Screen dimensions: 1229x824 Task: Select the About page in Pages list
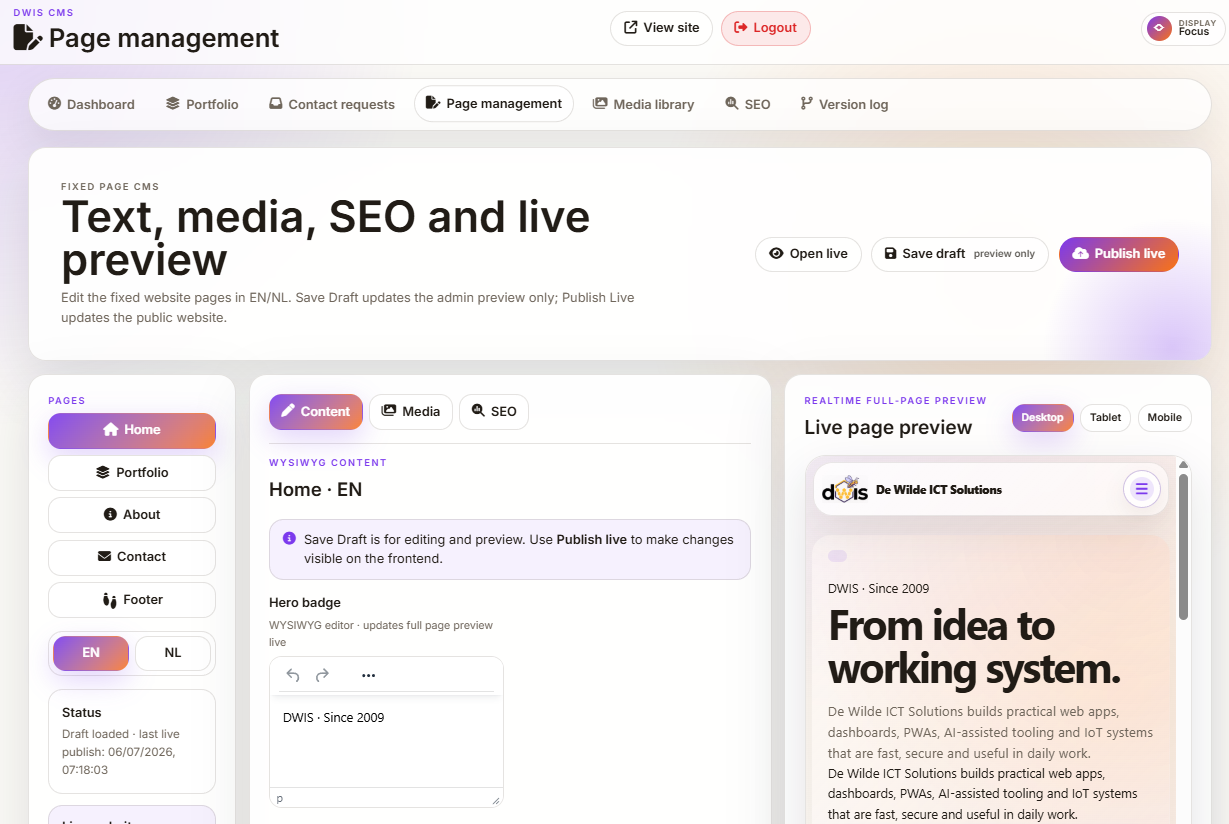click(132, 515)
